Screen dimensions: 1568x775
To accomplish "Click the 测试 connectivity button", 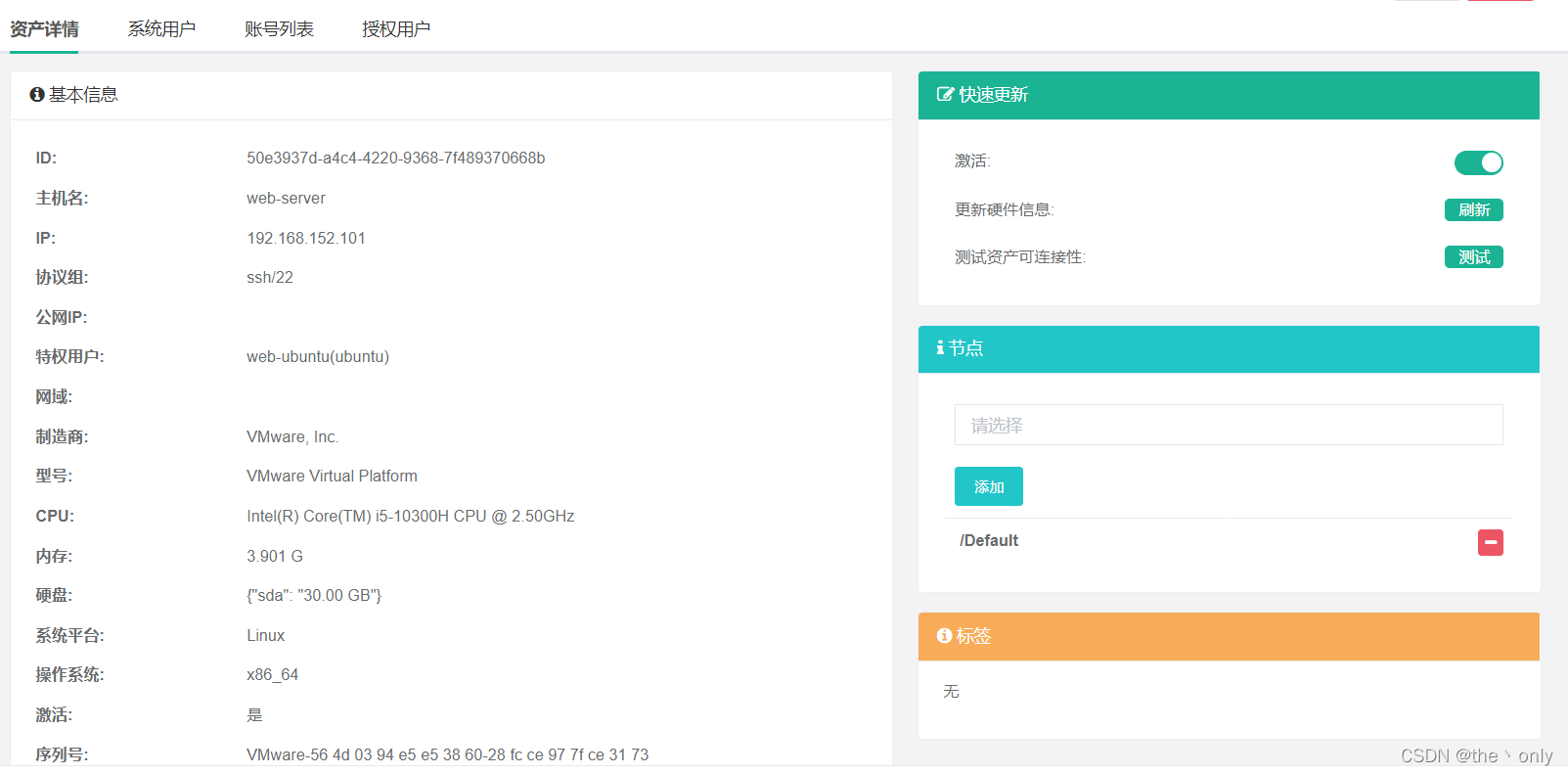I will click(1474, 256).
